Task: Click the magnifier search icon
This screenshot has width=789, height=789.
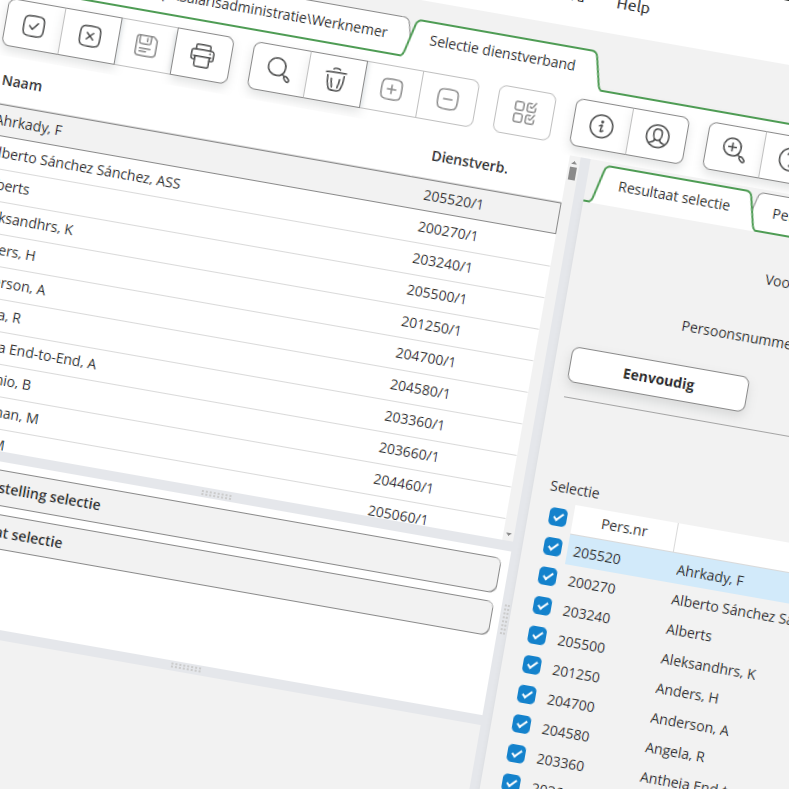Action: point(278,69)
